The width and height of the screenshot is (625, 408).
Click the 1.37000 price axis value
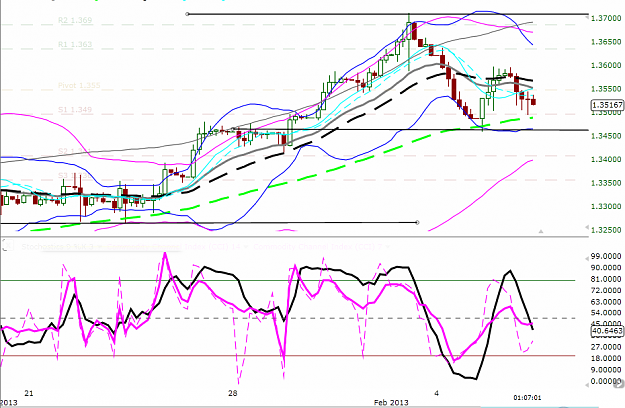point(606,18)
